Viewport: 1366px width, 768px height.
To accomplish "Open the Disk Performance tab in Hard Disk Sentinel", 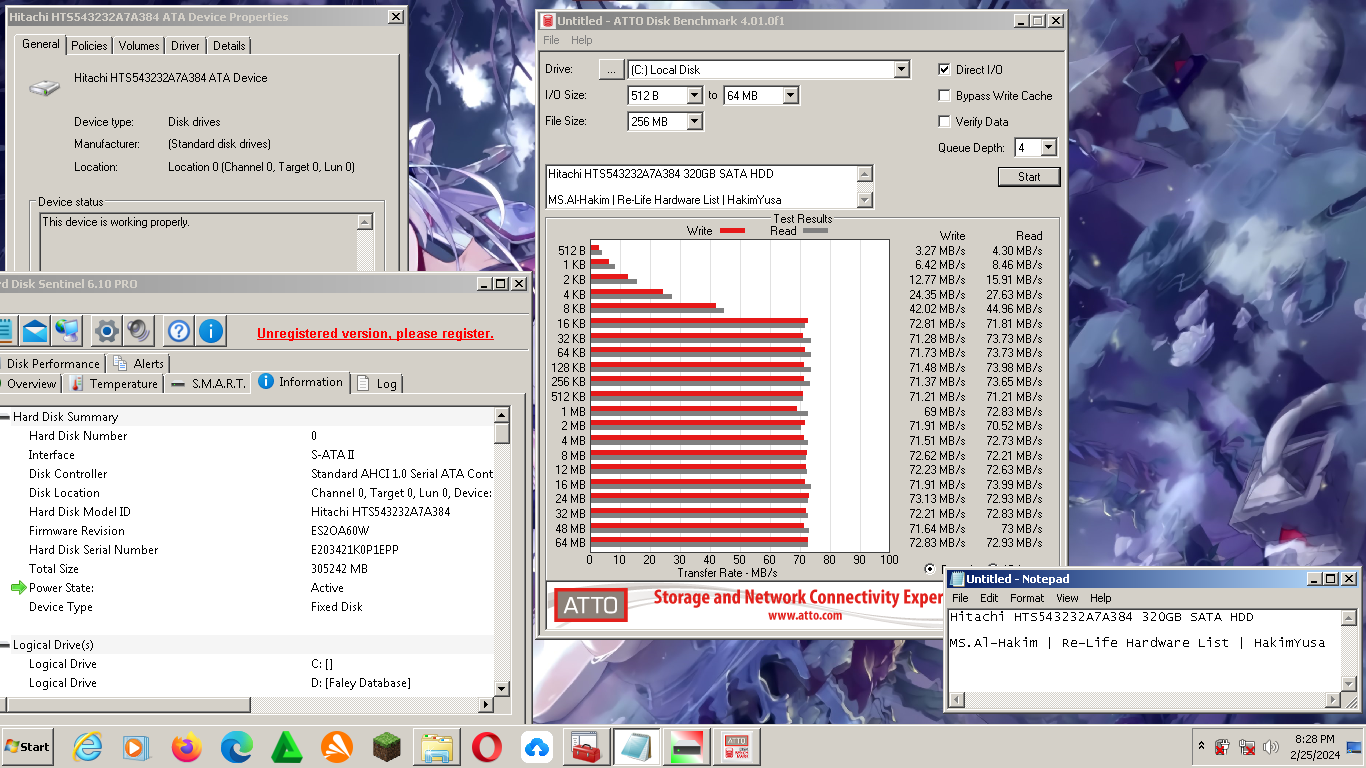I will 51,363.
